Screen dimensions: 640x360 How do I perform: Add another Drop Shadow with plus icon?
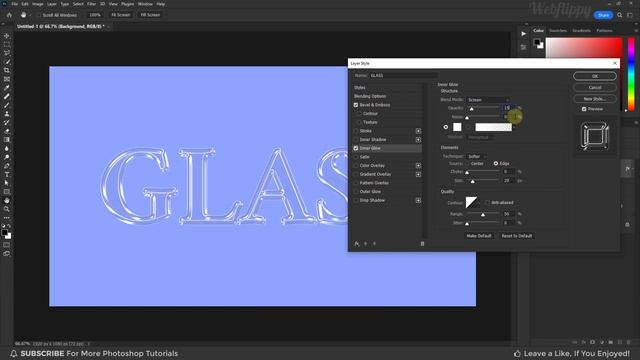[418, 200]
